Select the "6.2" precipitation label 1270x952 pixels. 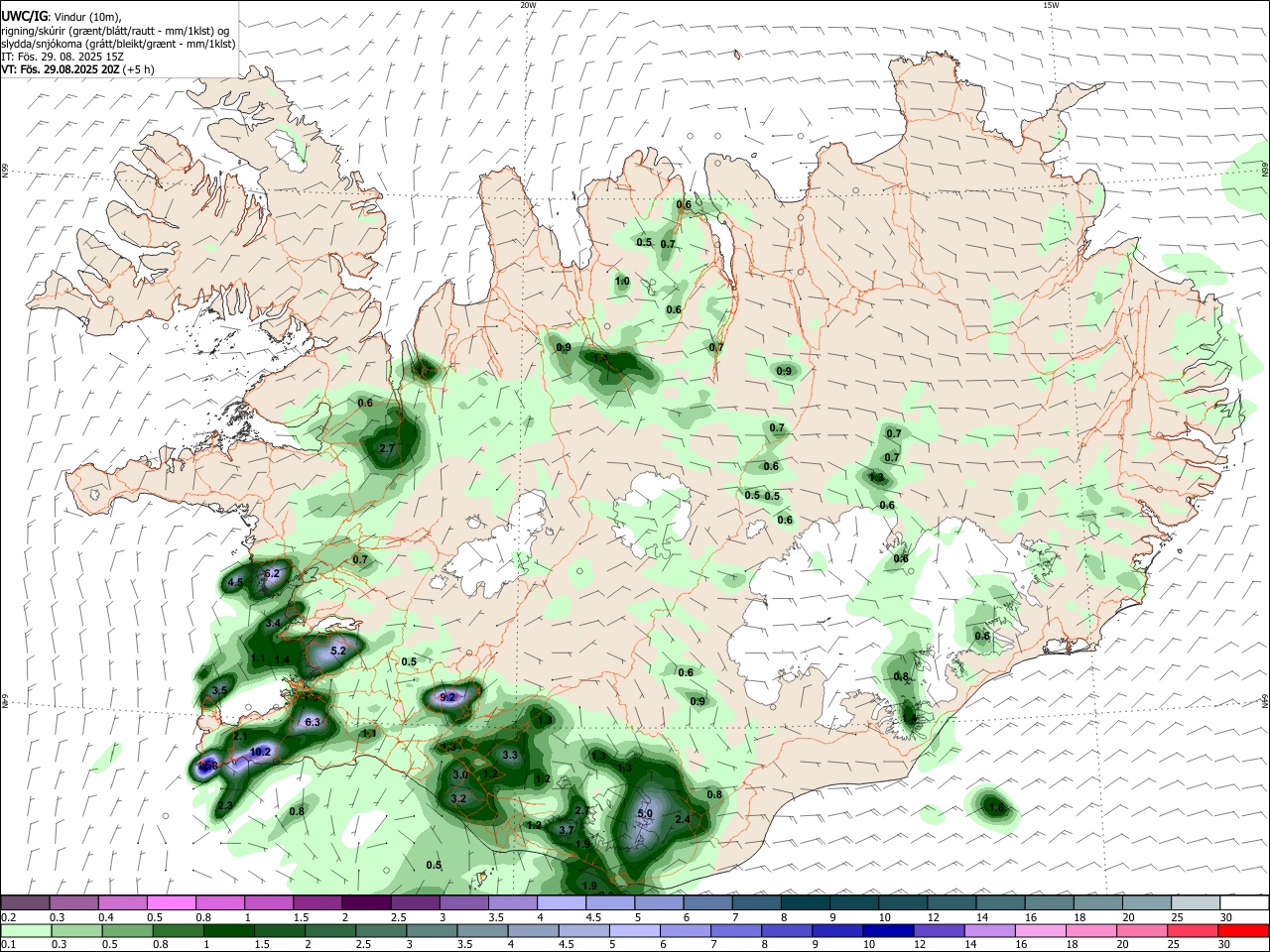click(272, 574)
